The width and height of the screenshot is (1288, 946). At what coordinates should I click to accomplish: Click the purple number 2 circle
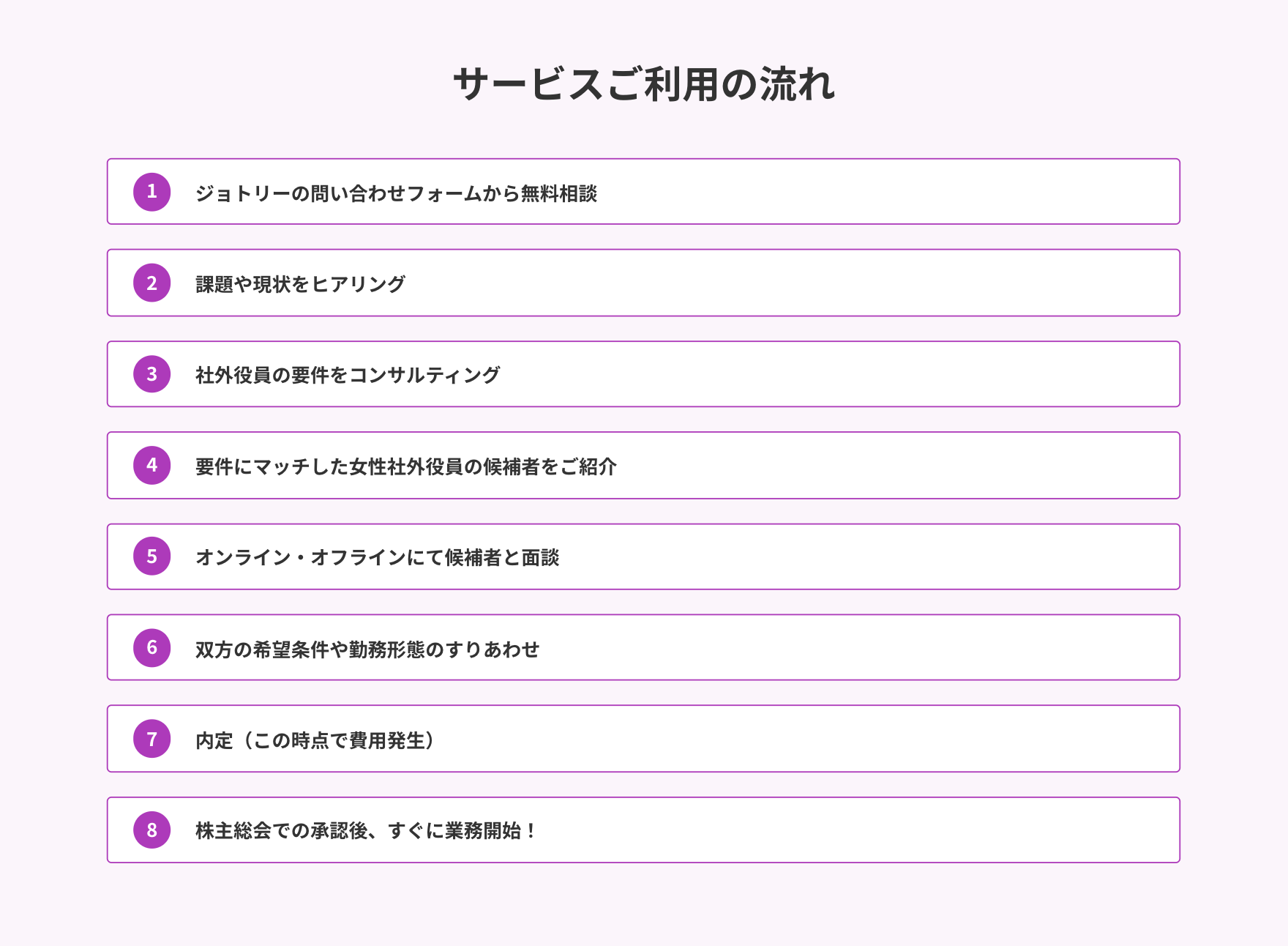[151, 283]
